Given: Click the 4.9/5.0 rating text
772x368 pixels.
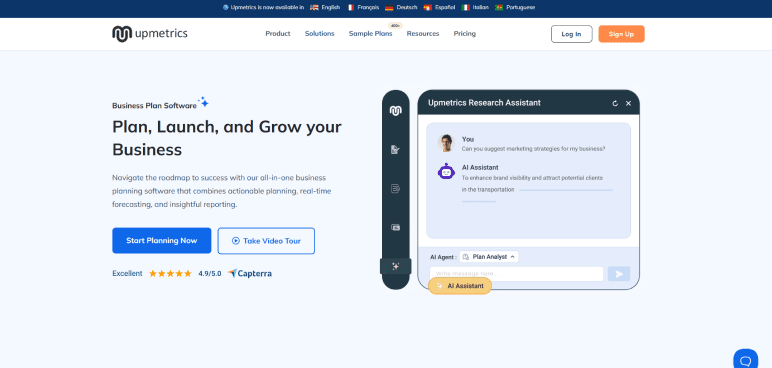Looking at the screenshot, I should coord(210,273).
